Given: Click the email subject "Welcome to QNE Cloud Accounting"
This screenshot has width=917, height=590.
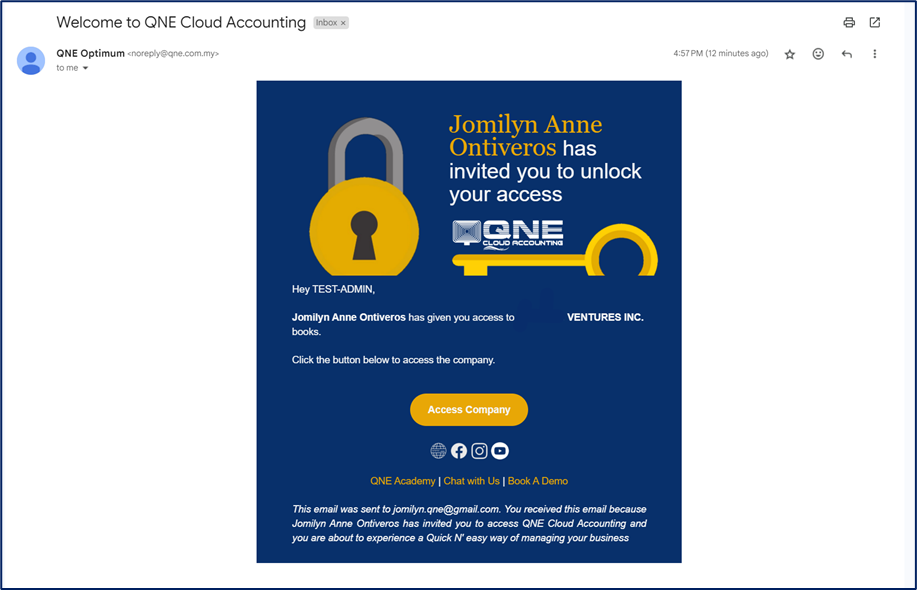Looking at the screenshot, I should (x=181, y=22).
